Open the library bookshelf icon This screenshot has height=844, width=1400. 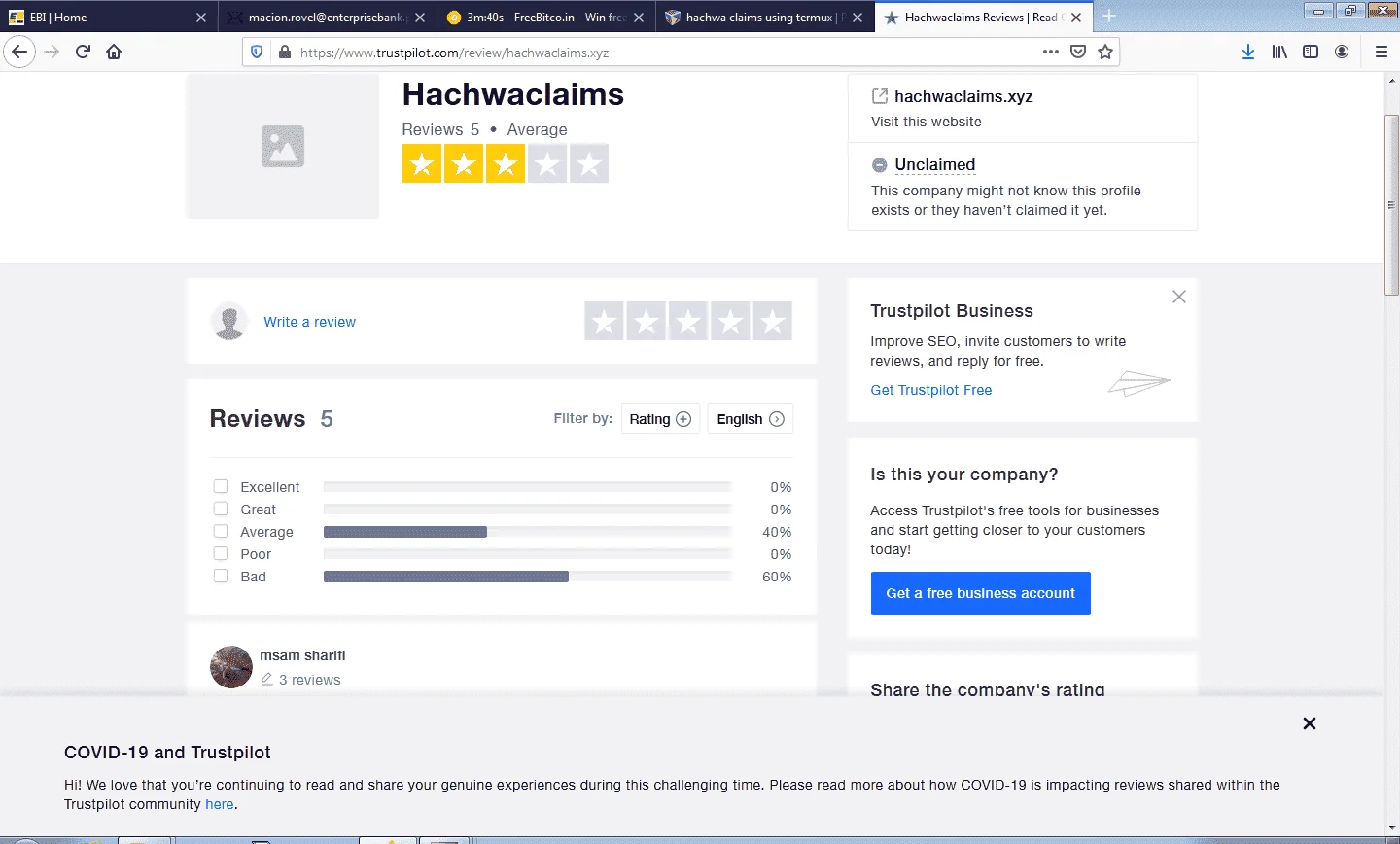click(x=1279, y=53)
